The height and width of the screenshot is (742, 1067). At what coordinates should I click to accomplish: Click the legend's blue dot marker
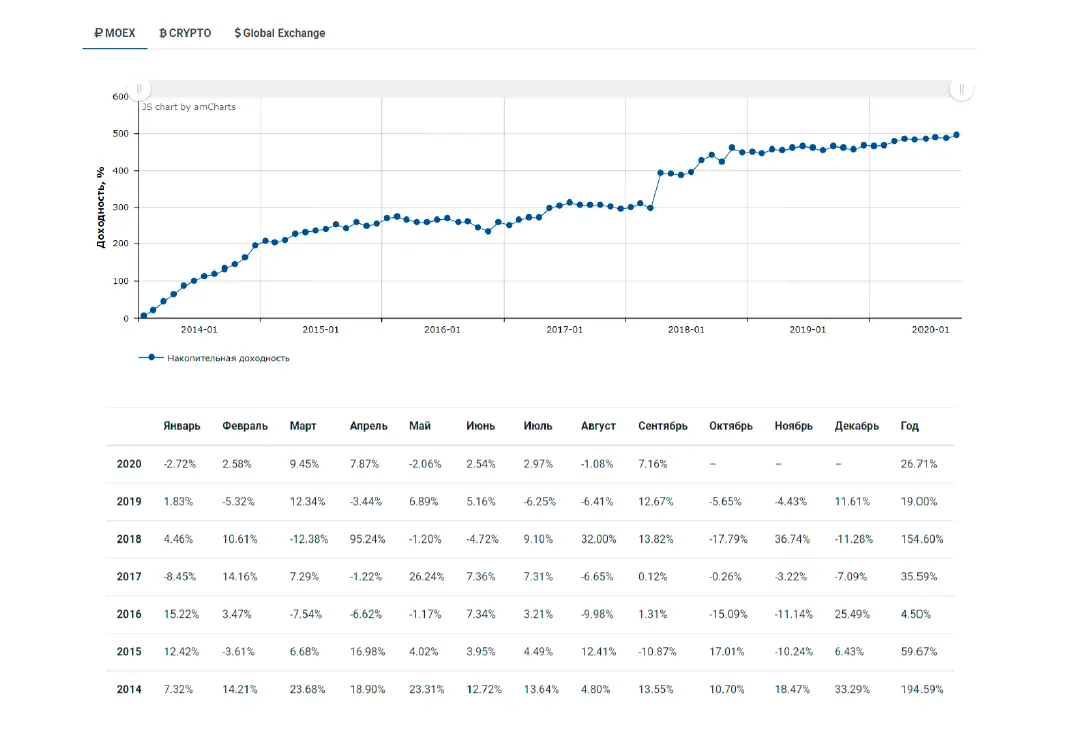[x=151, y=357]
